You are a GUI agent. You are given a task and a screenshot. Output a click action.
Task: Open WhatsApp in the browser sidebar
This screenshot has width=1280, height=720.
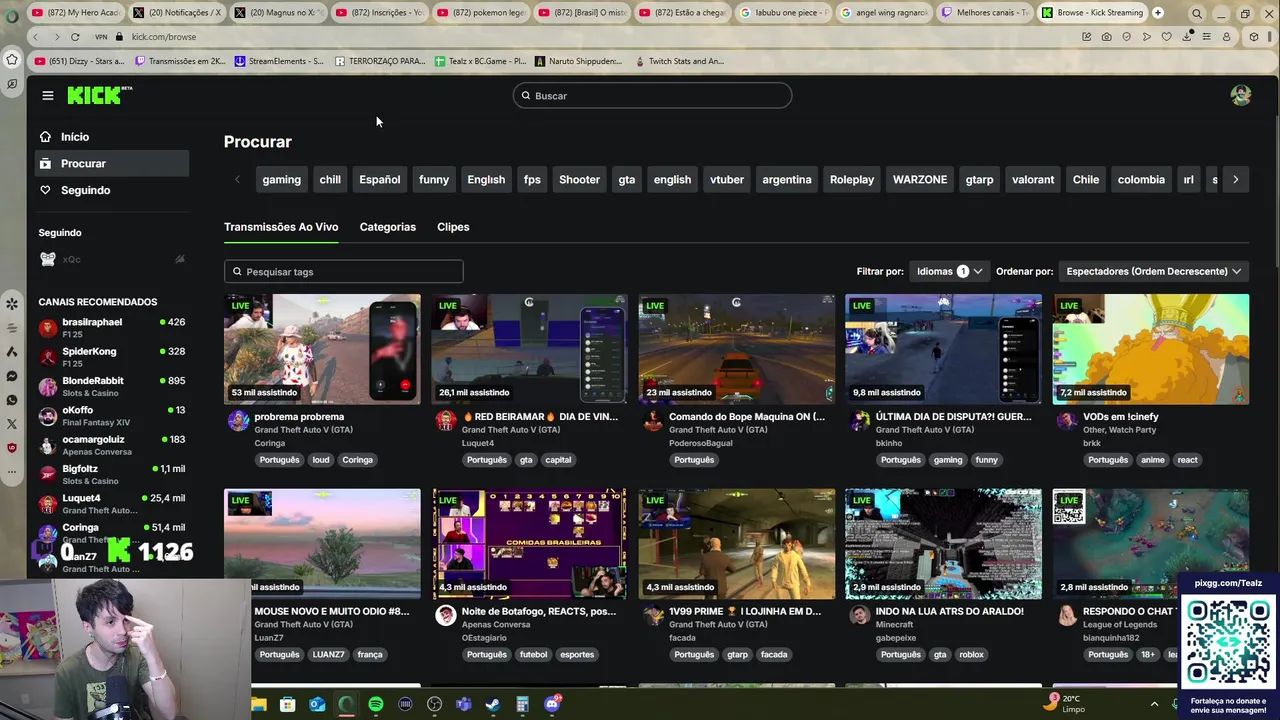point(12,400)
